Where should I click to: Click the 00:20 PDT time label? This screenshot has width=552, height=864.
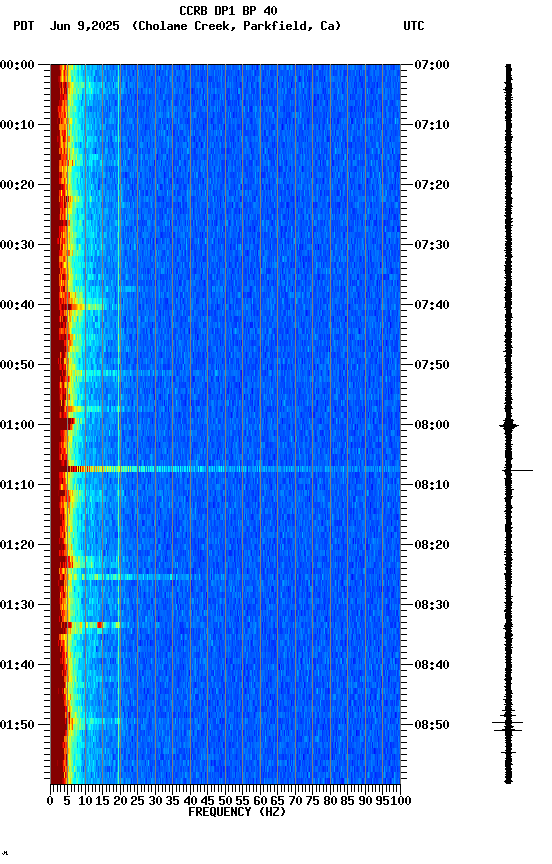coord(17,185)
